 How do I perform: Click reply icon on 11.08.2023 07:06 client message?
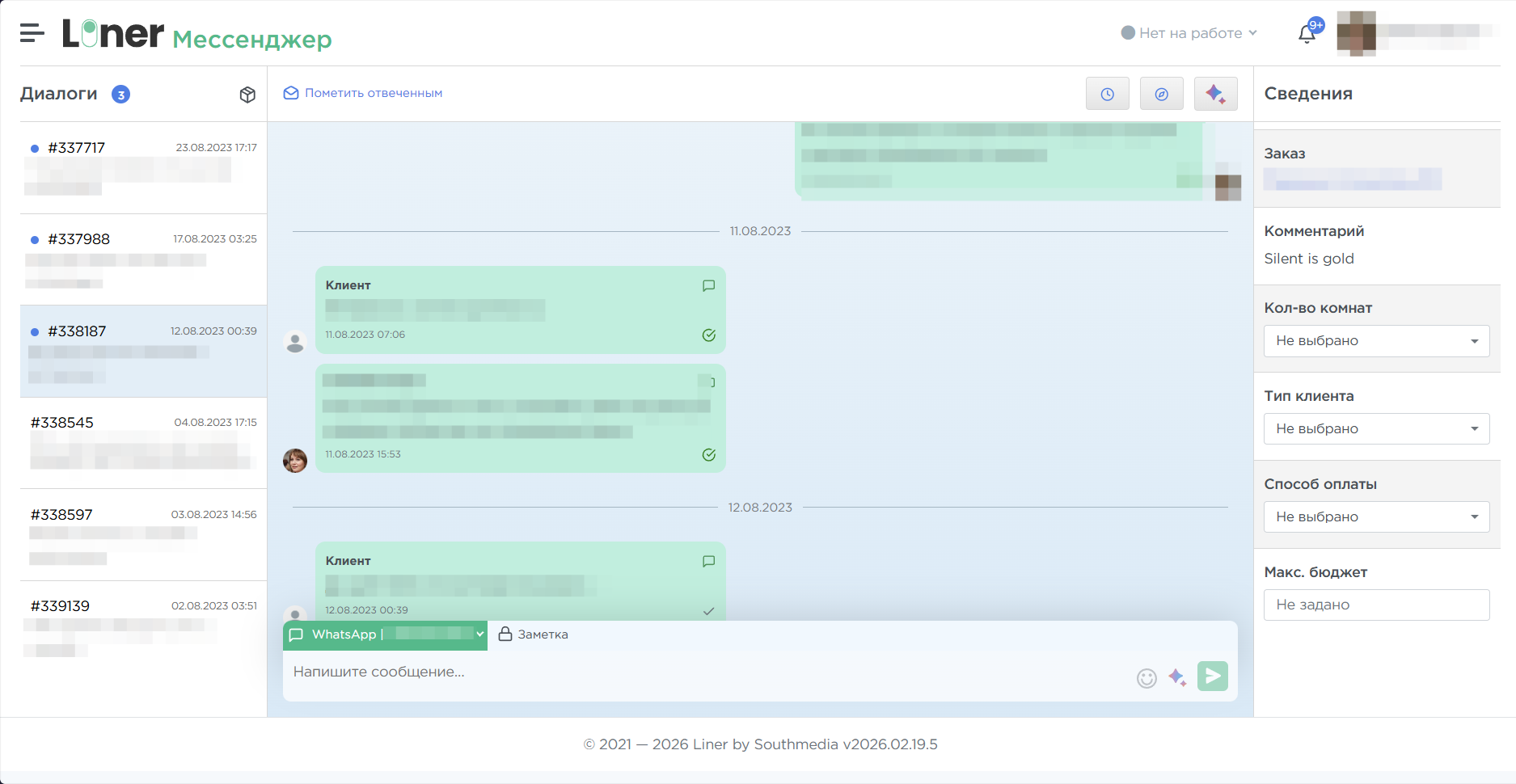coord(708,285)
